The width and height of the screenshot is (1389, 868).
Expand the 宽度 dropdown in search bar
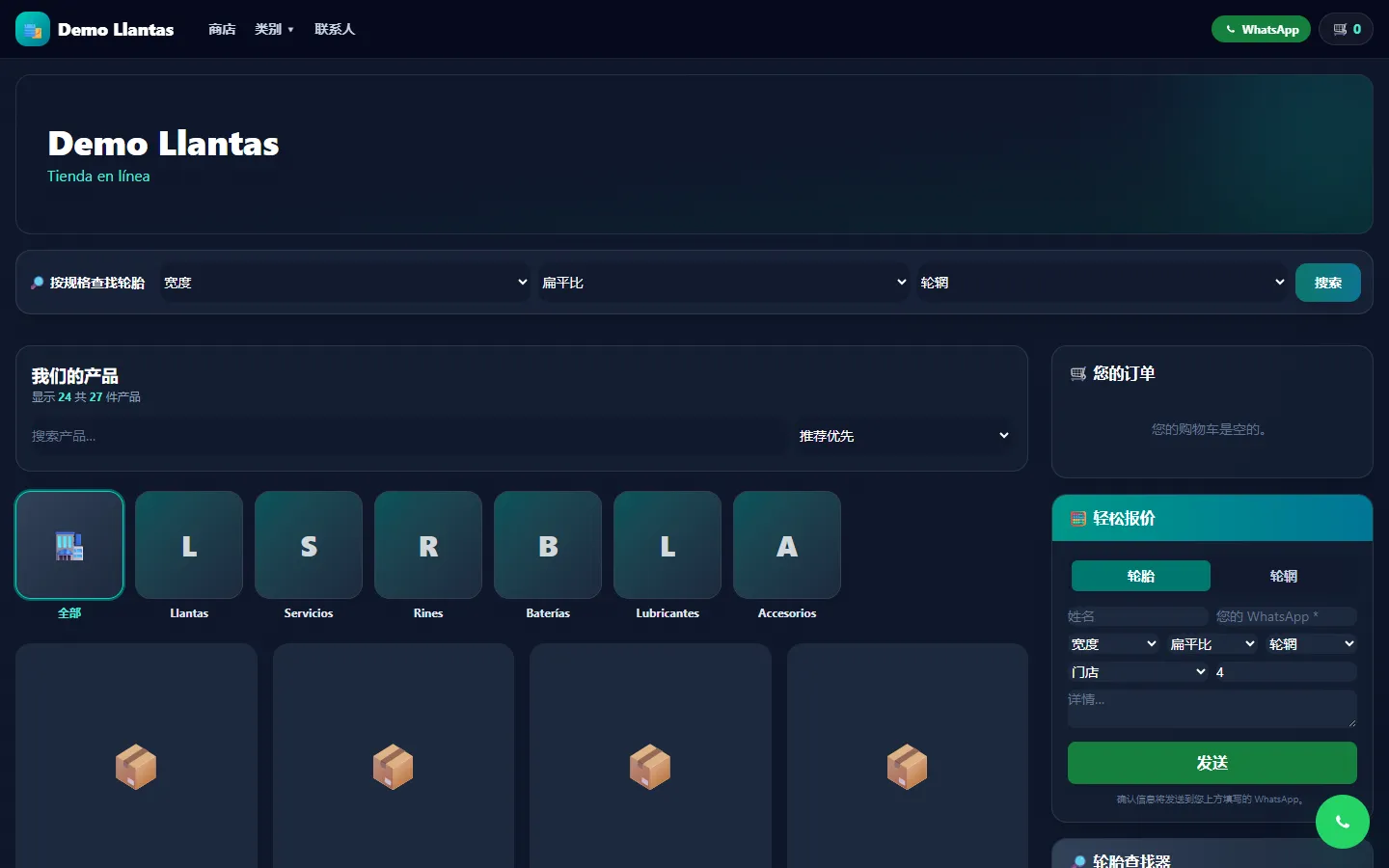[x=345, y=283]
